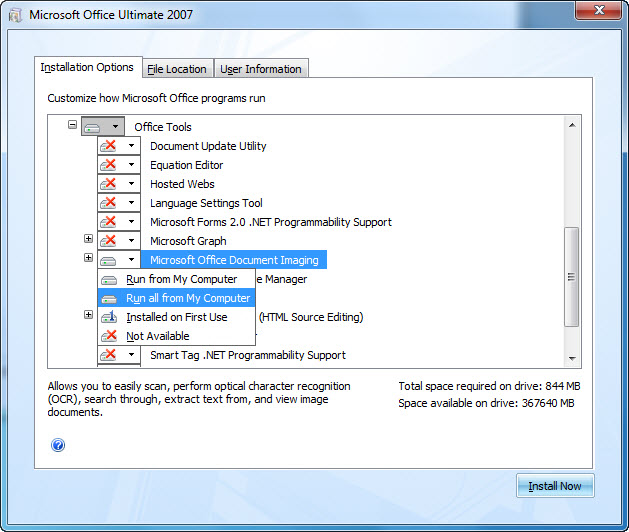629x532 pixels.
Task: Click 'Space available on drive' text
Action: (486, 403)
